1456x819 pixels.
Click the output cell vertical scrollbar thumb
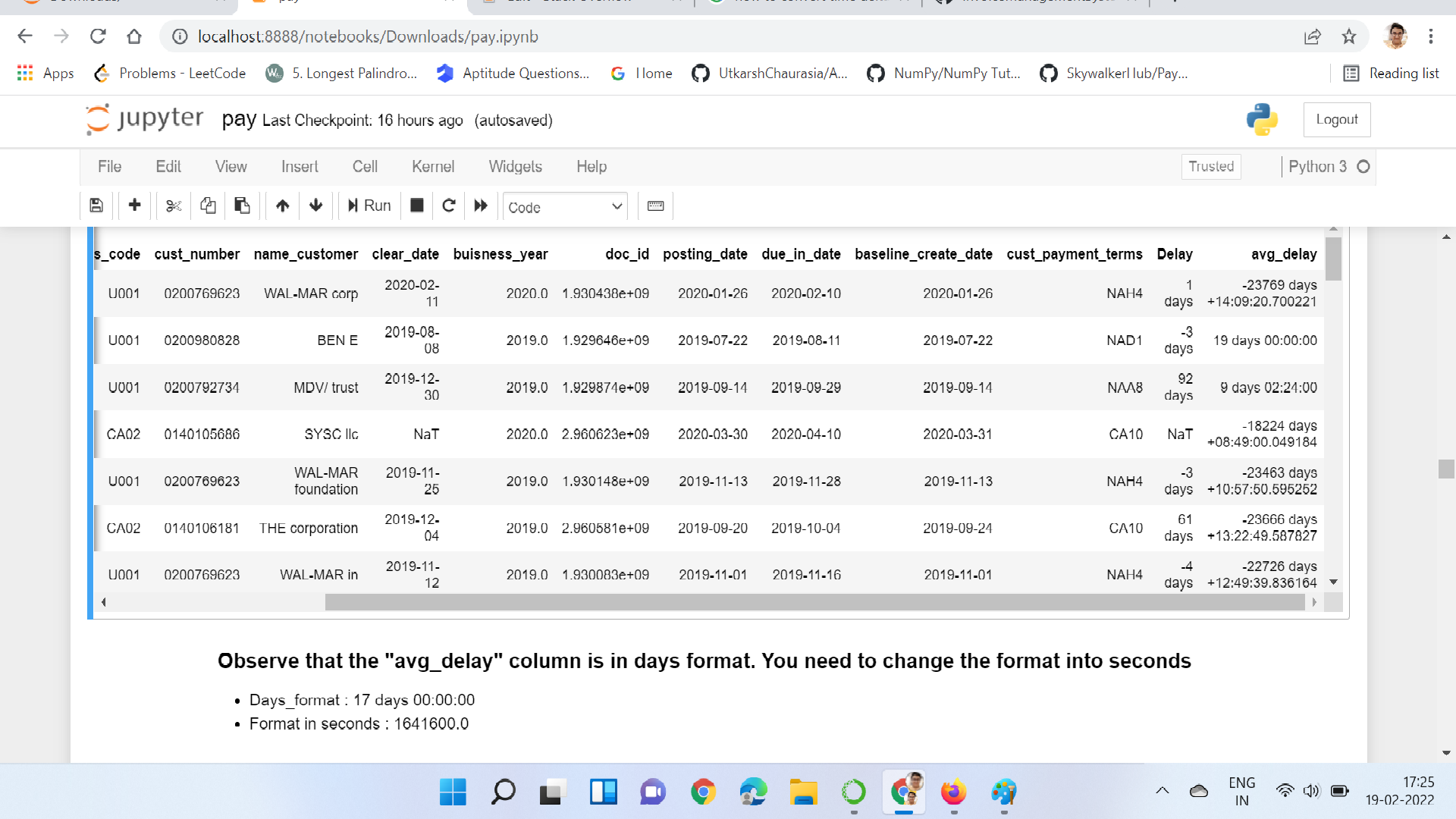click(1334, 259)
